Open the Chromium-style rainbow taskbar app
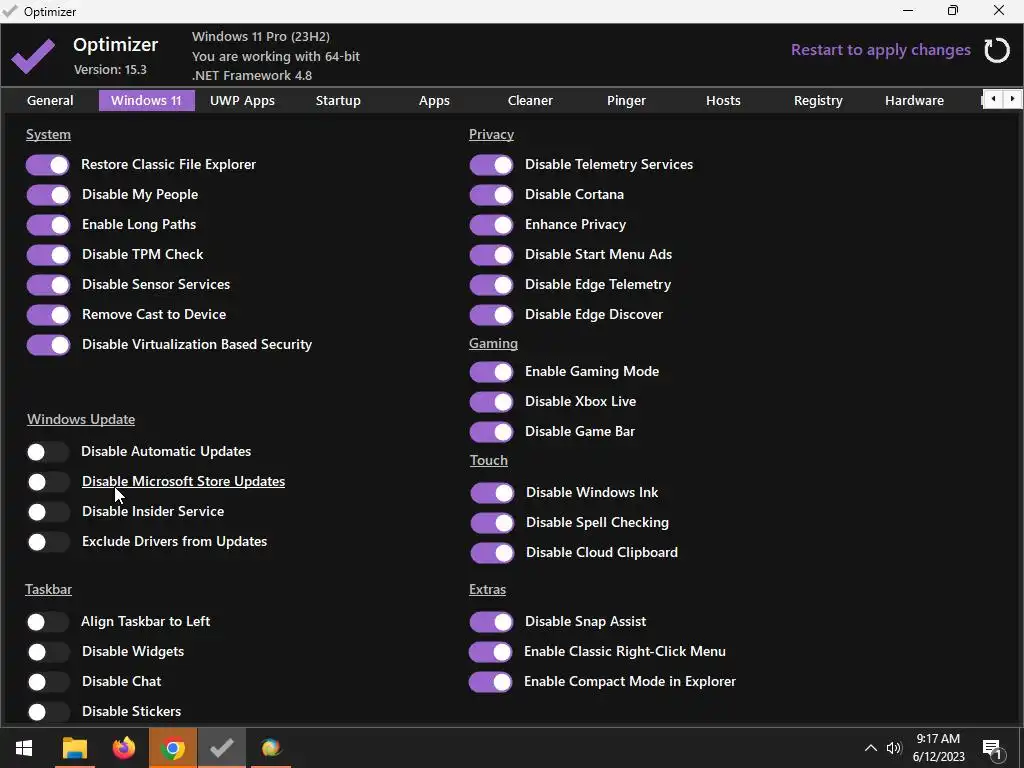The width and height of the screenshot is (1024, 768). click(x=271, y=748)
